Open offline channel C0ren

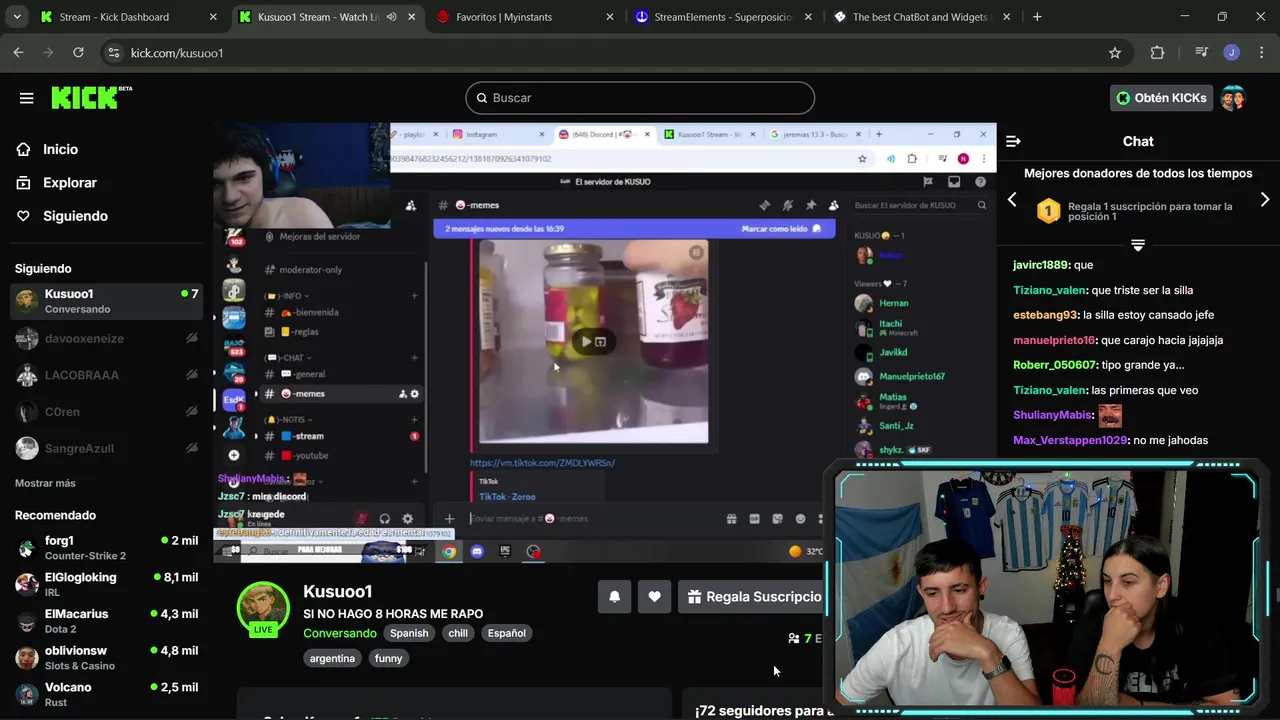(x=106, y=412)
